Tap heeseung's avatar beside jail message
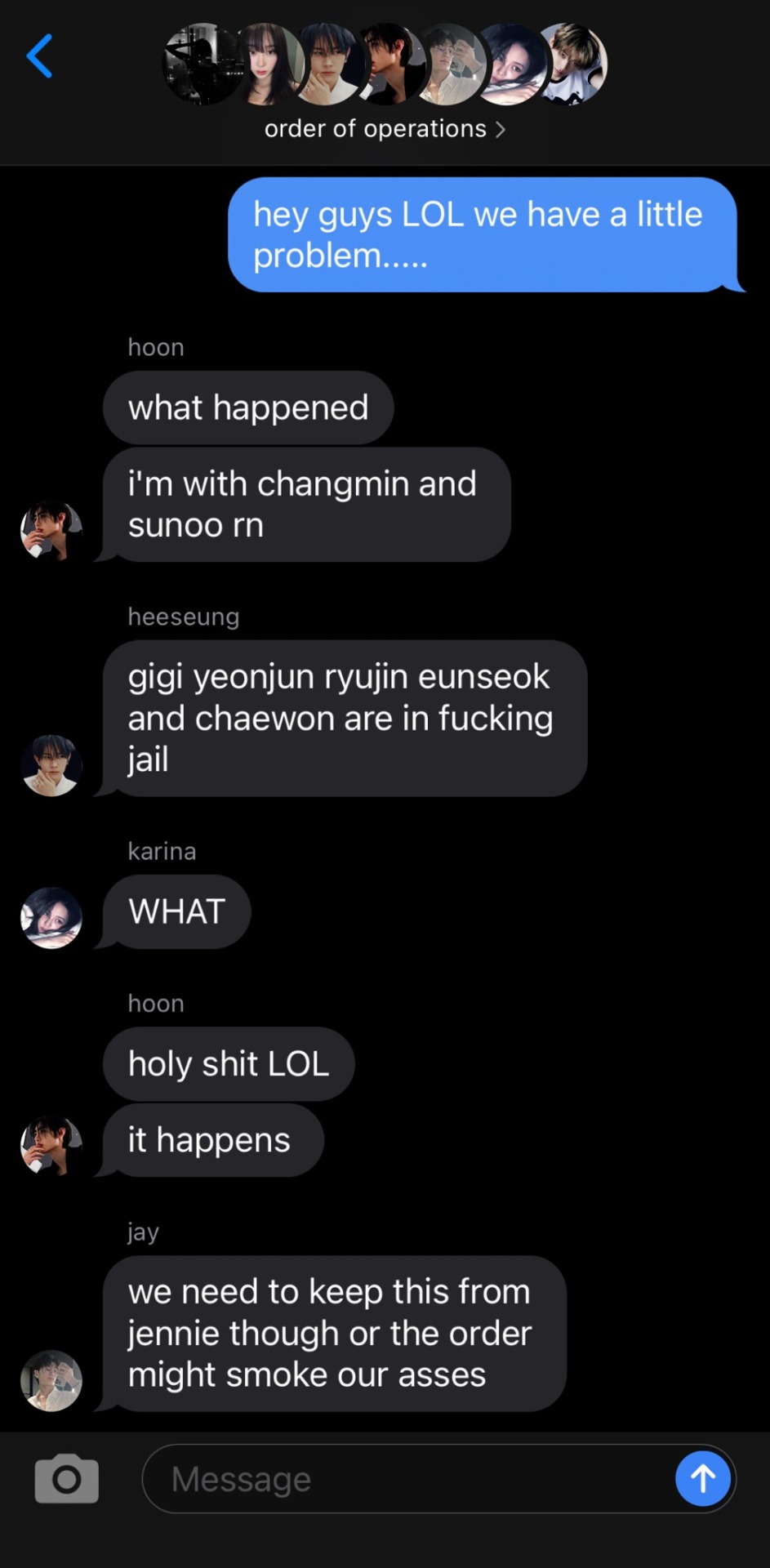Image resolution: width=770 pixels, height=1568 pixels. point(51,765)
